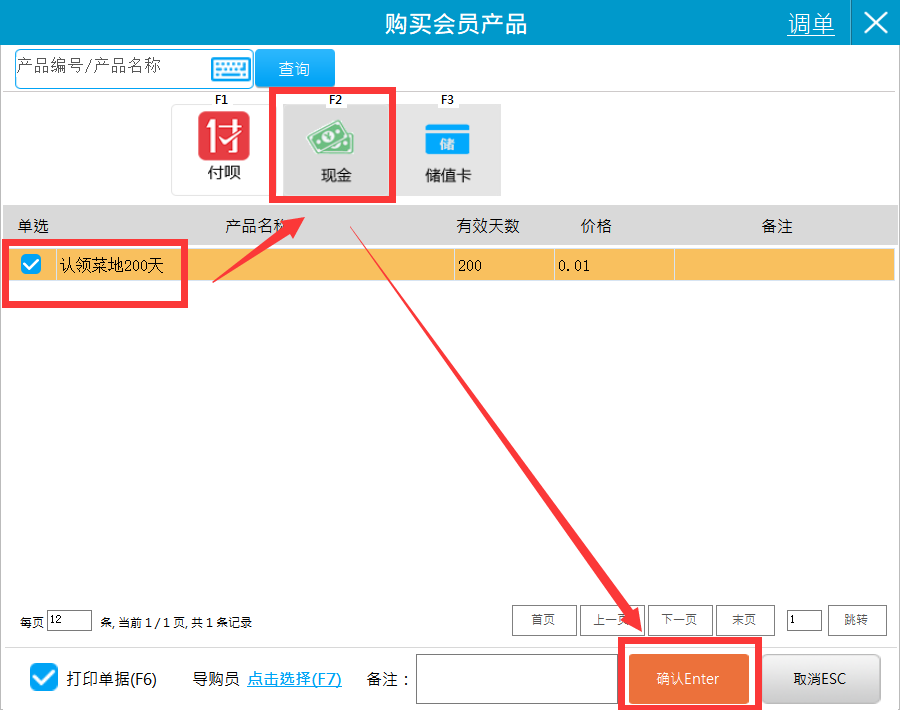Toggle the 打印单据(F6) checkbox
900x710 pixels.
pyautogui.click(x=44, y=678)
